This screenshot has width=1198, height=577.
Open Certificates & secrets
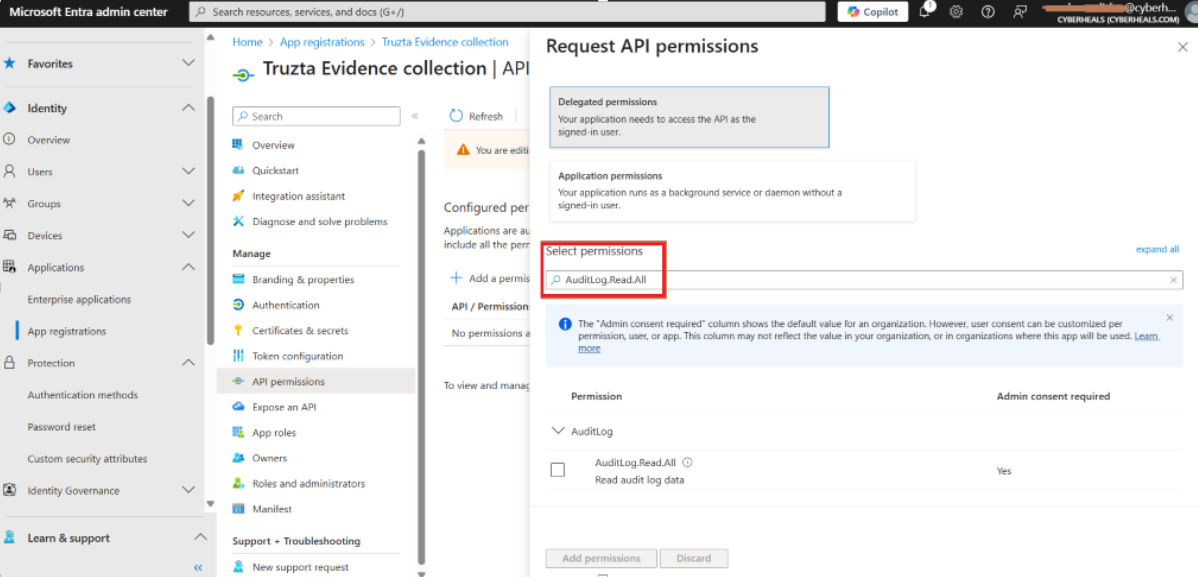(x=300, y=331)
